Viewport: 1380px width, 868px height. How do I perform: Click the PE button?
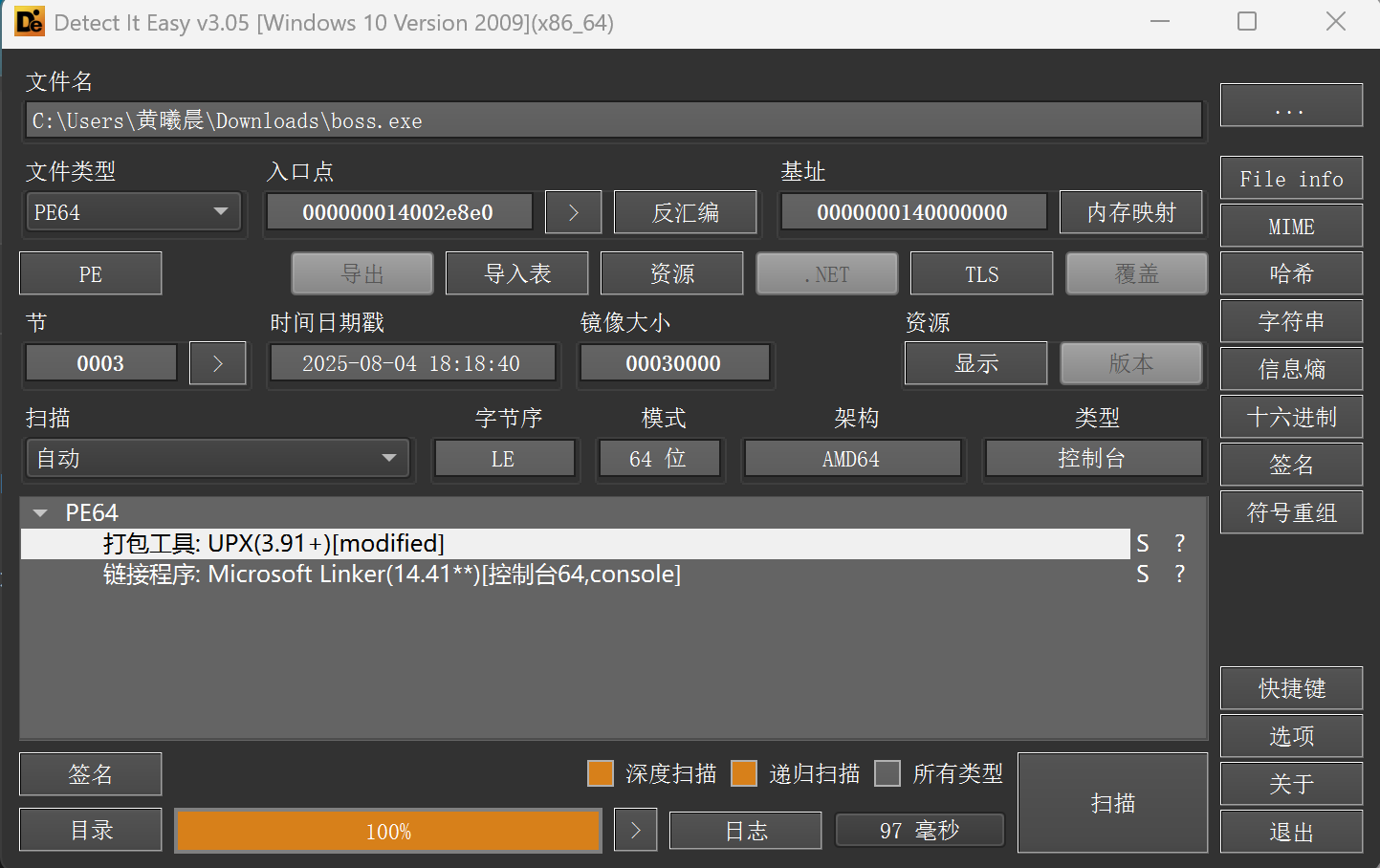90,274
